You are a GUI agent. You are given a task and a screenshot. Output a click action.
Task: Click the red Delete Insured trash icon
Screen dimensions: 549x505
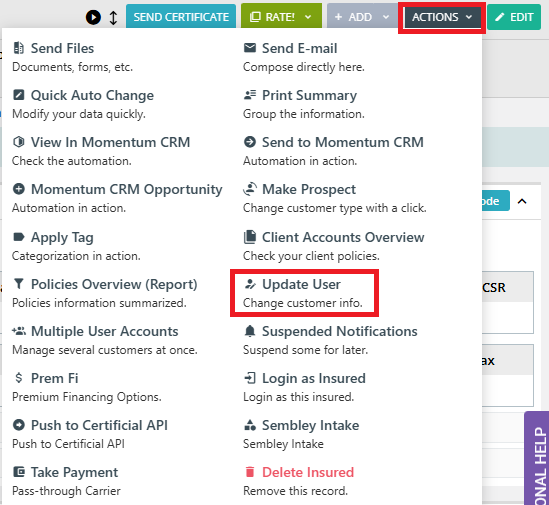tap(250, 472)
